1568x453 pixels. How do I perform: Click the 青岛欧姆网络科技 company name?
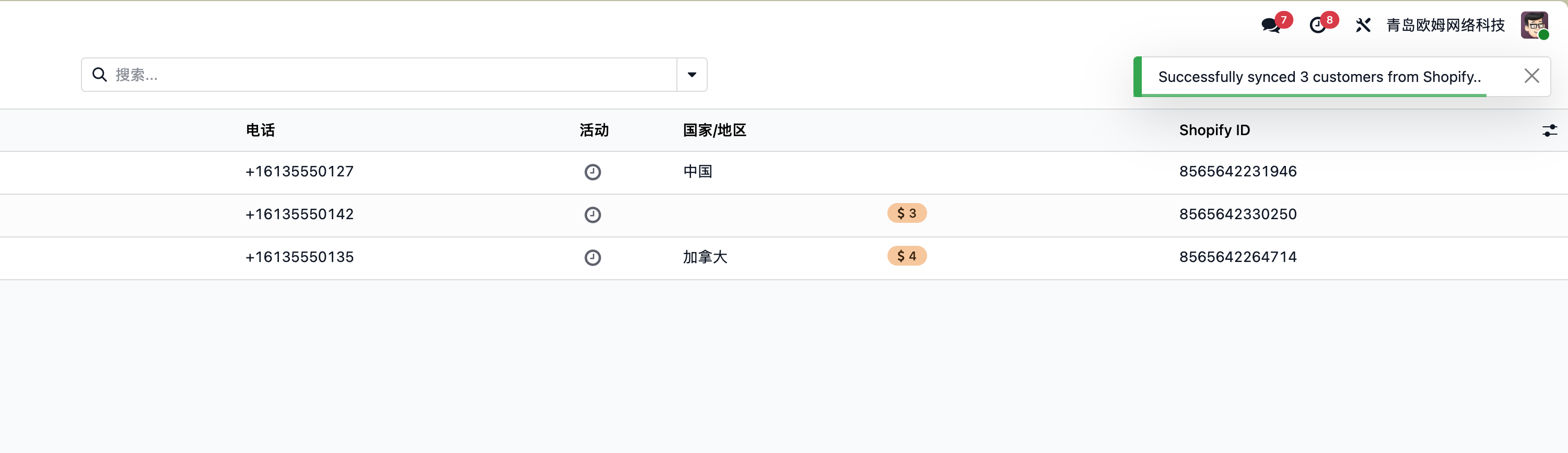(x=1446, y=26)
